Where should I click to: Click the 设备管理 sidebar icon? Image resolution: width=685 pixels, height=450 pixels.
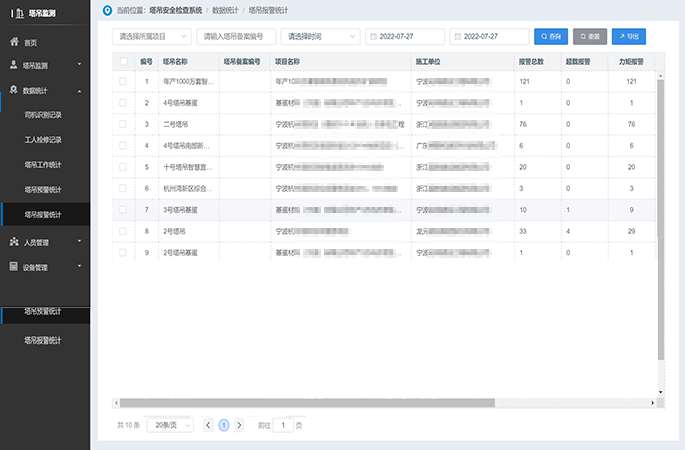click(14, 267)
